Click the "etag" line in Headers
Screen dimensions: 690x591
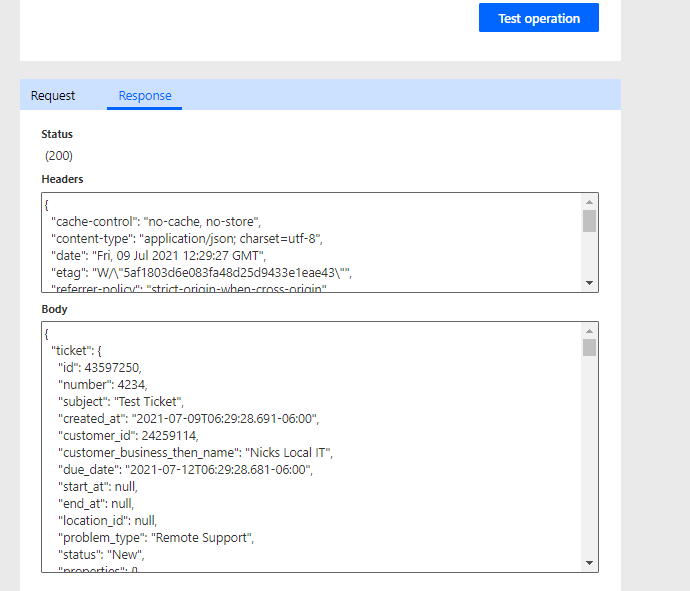click(x=200, y=272)
